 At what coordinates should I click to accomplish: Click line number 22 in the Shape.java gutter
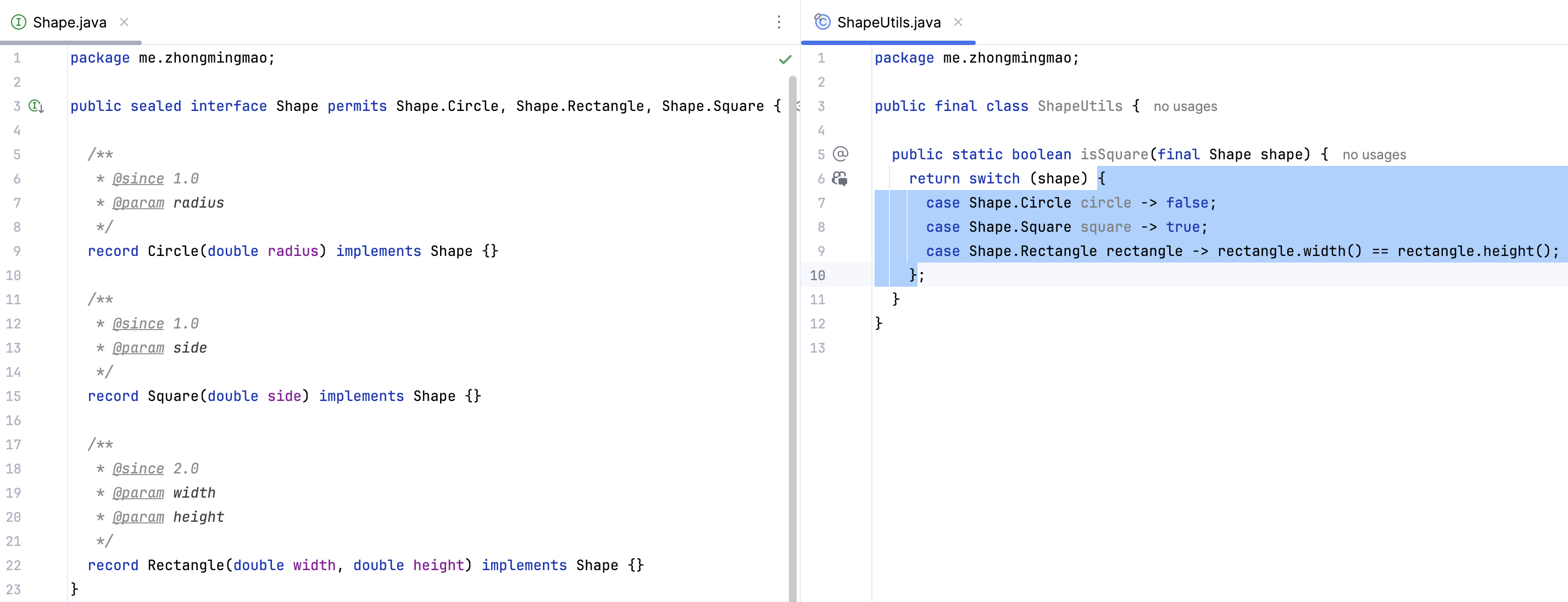(x=13, y=565)
